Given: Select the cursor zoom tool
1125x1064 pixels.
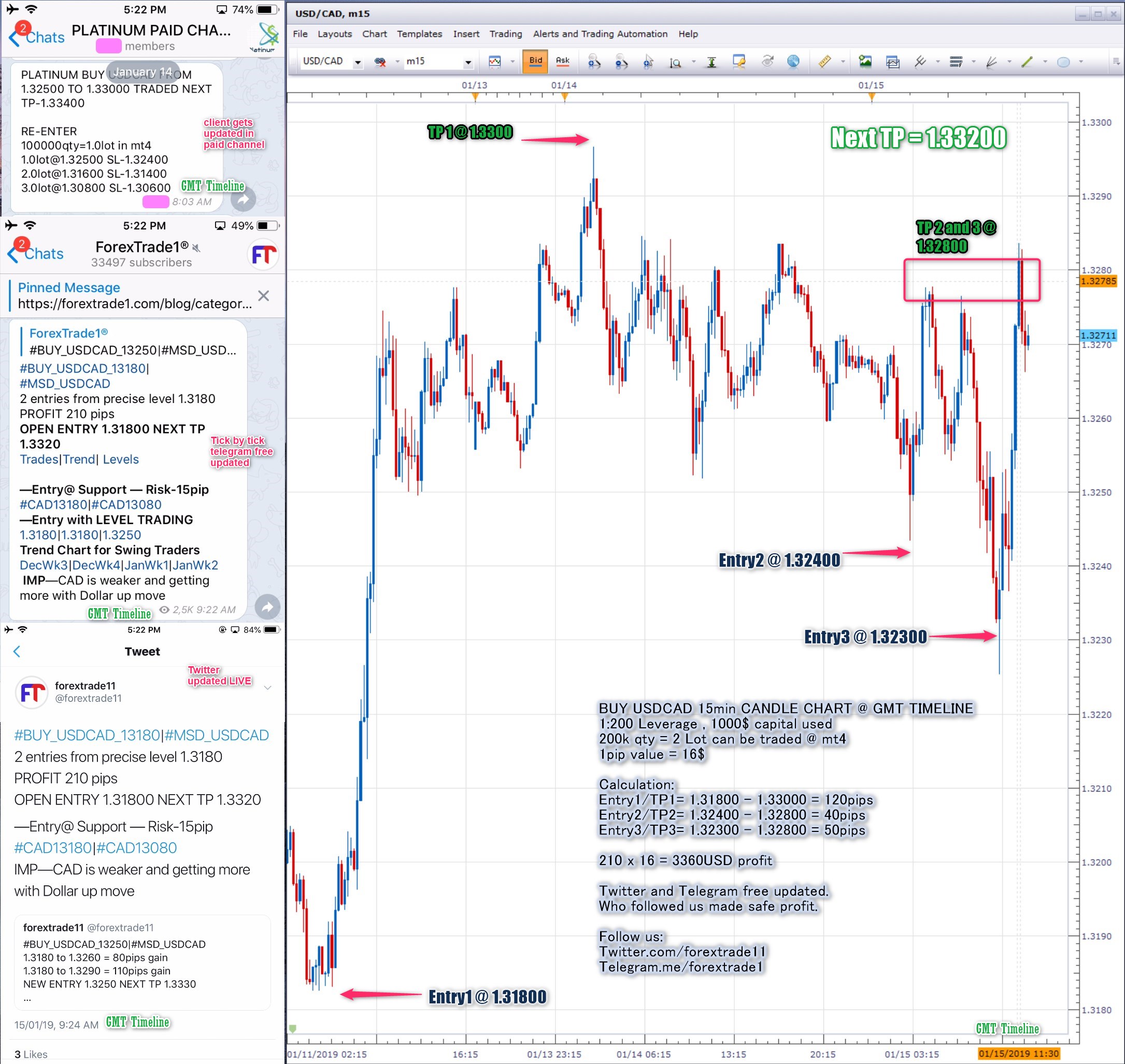Looking at the screenshot, I should 648,62.
